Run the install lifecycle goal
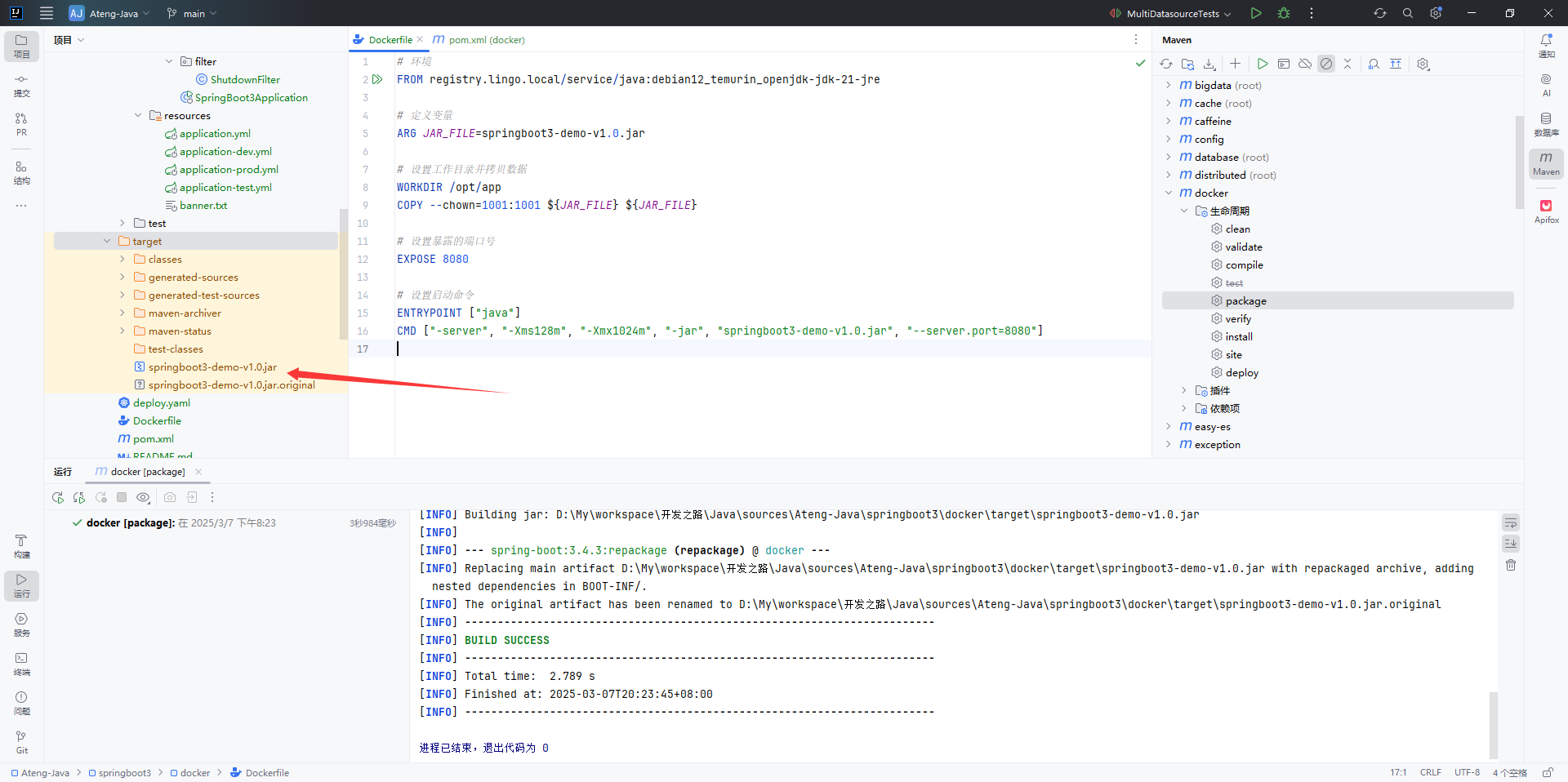 point(1238,336)
